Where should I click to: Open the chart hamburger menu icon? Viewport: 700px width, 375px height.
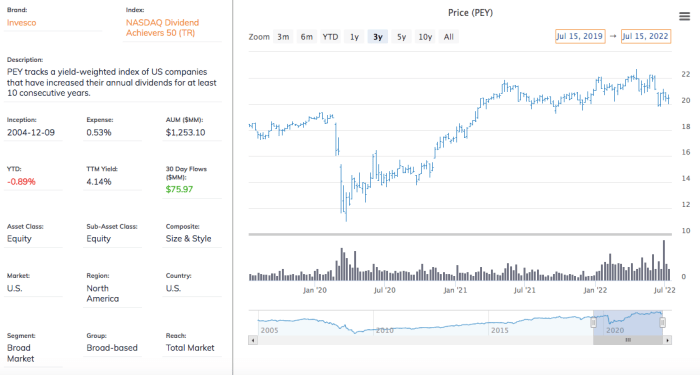pos(684,17)
